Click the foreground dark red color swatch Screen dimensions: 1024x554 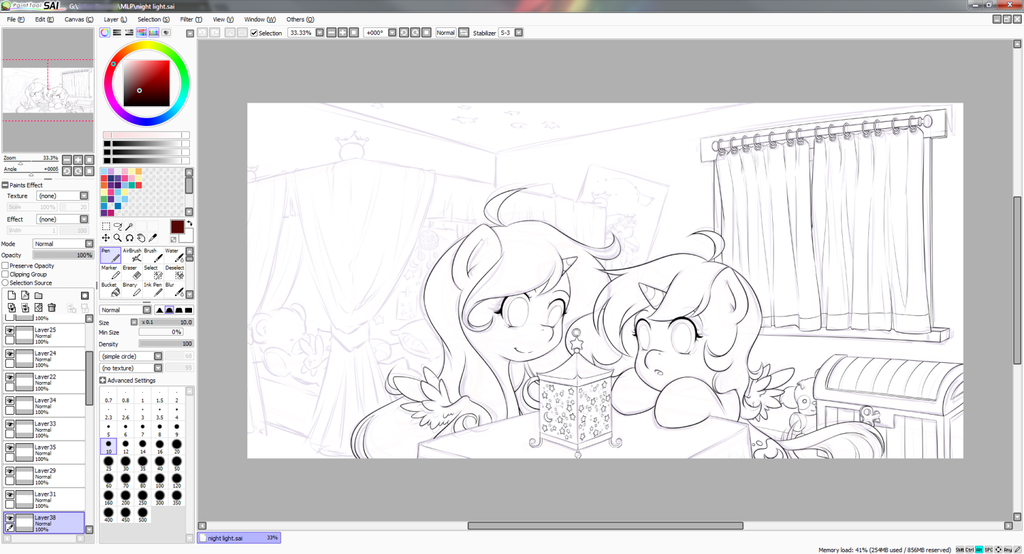click(x=177, y=227)
